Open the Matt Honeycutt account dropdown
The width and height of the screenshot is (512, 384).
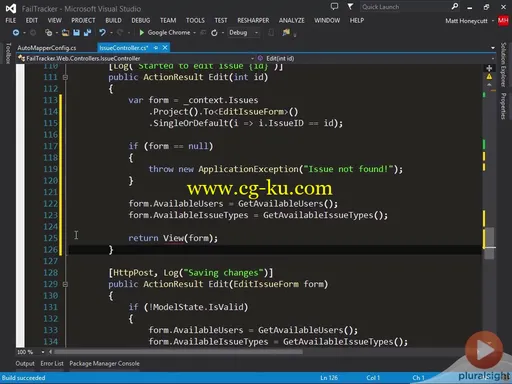click(x=493, y=21)
